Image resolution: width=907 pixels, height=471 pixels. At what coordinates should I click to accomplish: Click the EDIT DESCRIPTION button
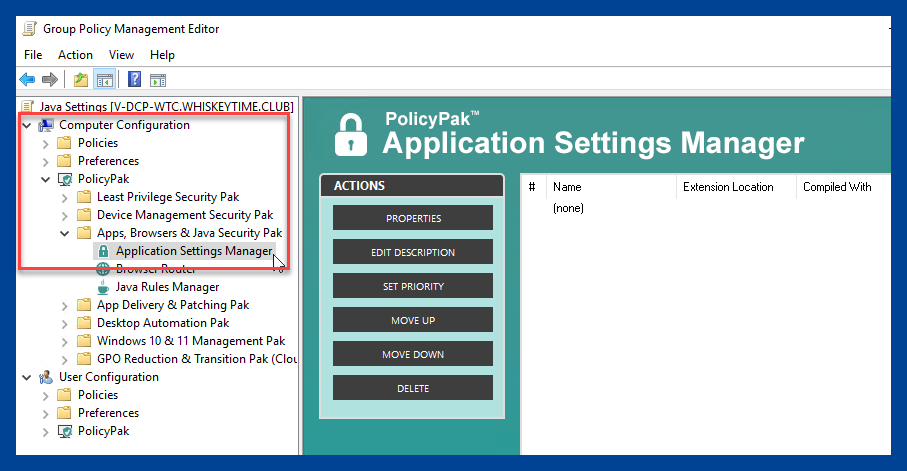point(413,252)
